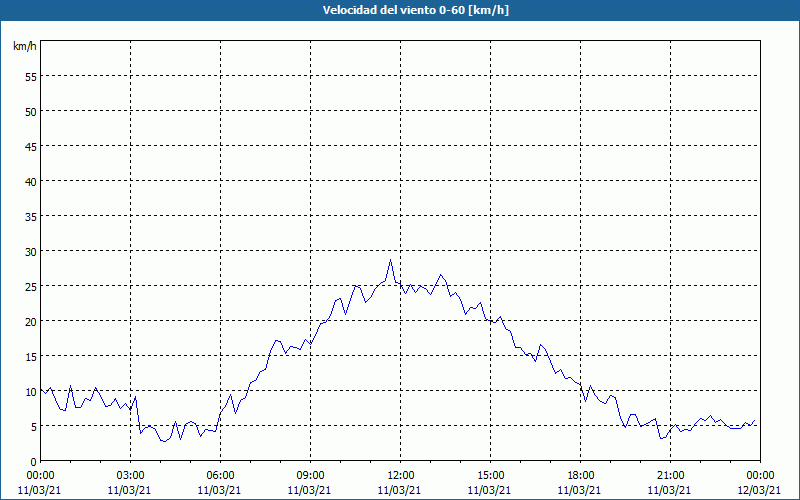Click the '03:00' time label
The height and width of the screenshot is (500, 800).
coord(130,476)
